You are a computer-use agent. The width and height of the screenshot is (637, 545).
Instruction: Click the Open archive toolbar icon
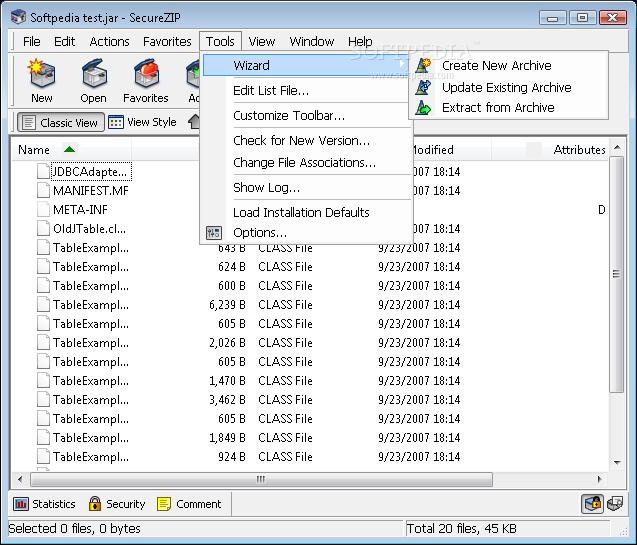coord(94,74)
